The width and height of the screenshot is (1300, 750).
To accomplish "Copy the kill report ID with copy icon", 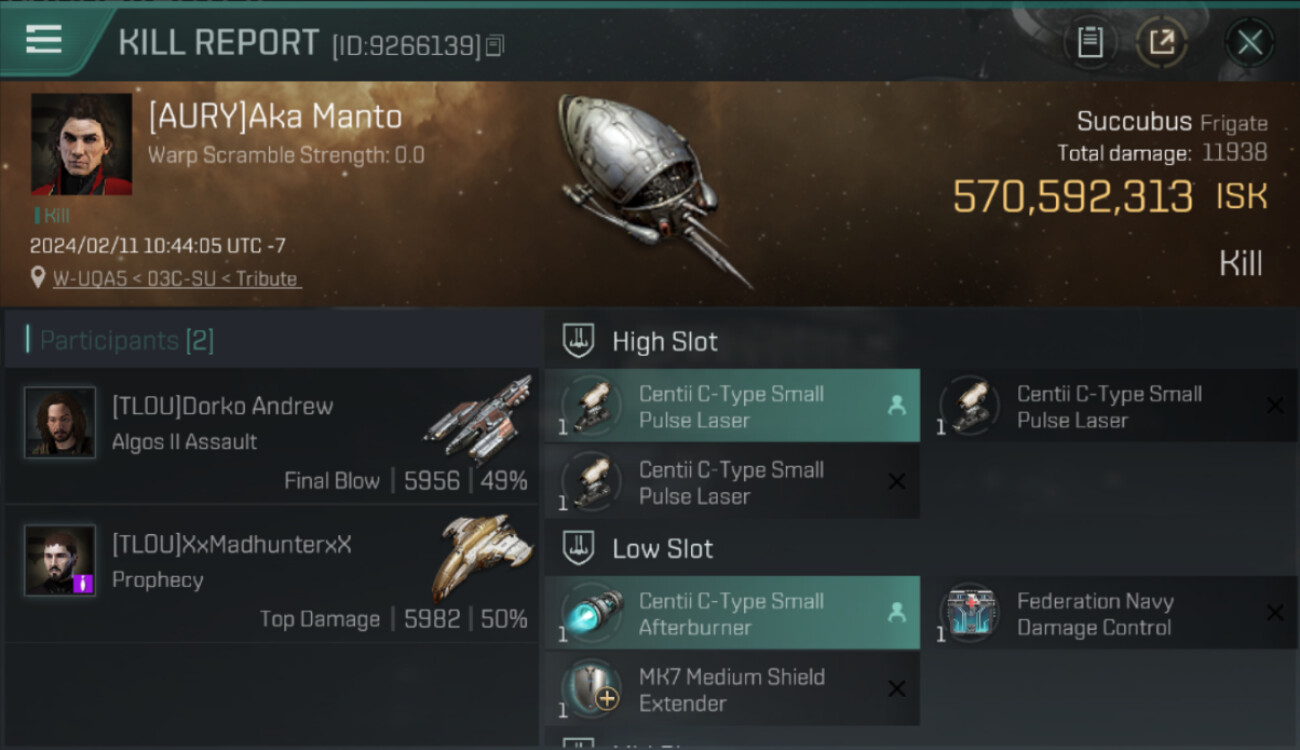I will [x=495, y=45].
